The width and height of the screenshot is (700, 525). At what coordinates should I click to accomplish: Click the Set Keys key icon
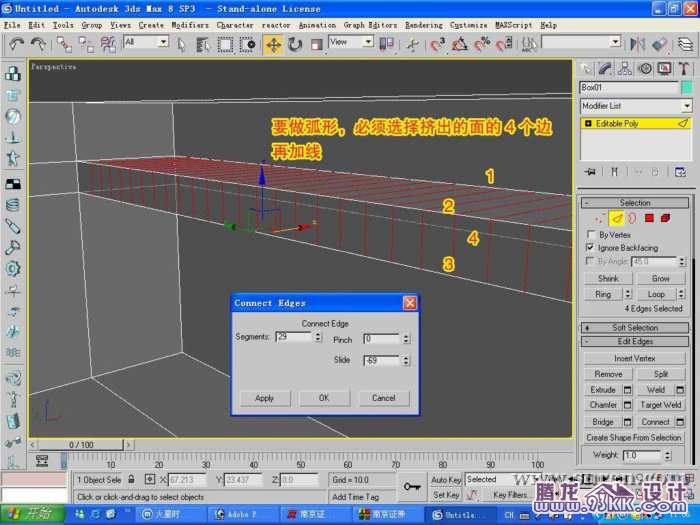(x=412, y=487)
